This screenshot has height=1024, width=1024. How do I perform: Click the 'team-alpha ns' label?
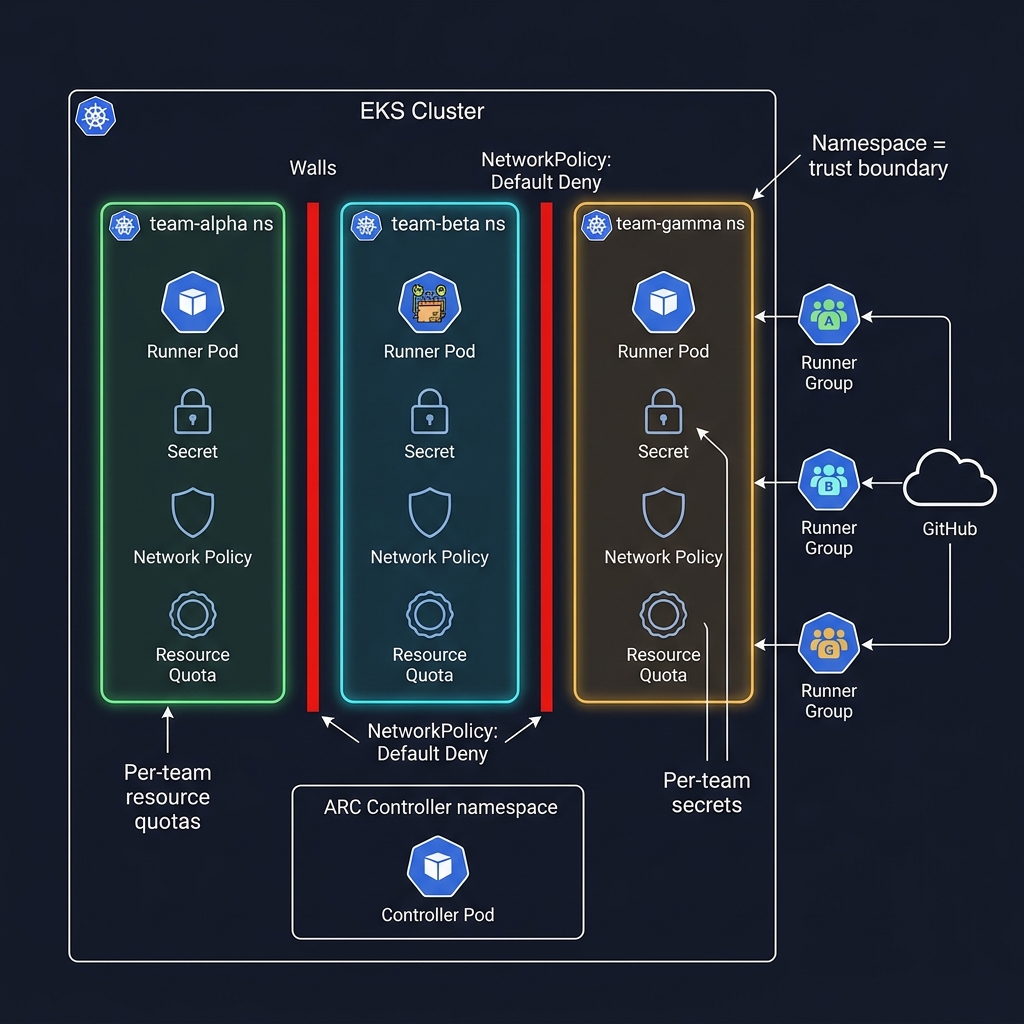[x=212, y=224]
